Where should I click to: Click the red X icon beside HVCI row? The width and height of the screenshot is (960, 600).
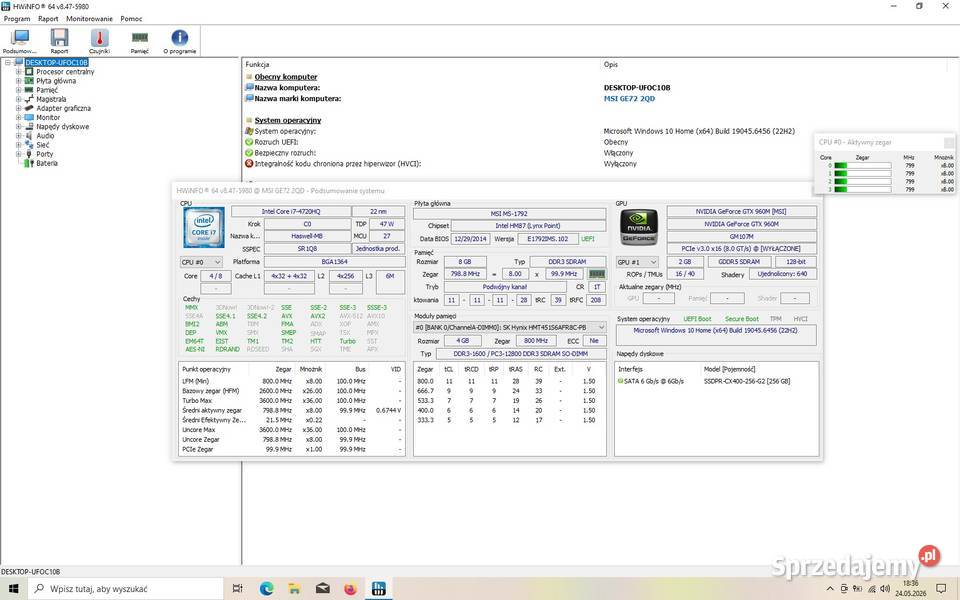(249, 164)
